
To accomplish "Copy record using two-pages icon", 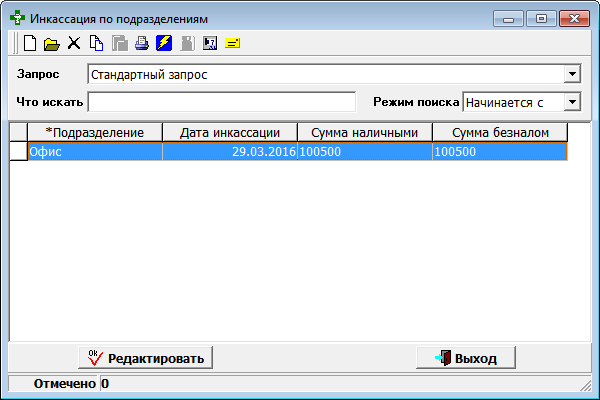I will 96,43.
